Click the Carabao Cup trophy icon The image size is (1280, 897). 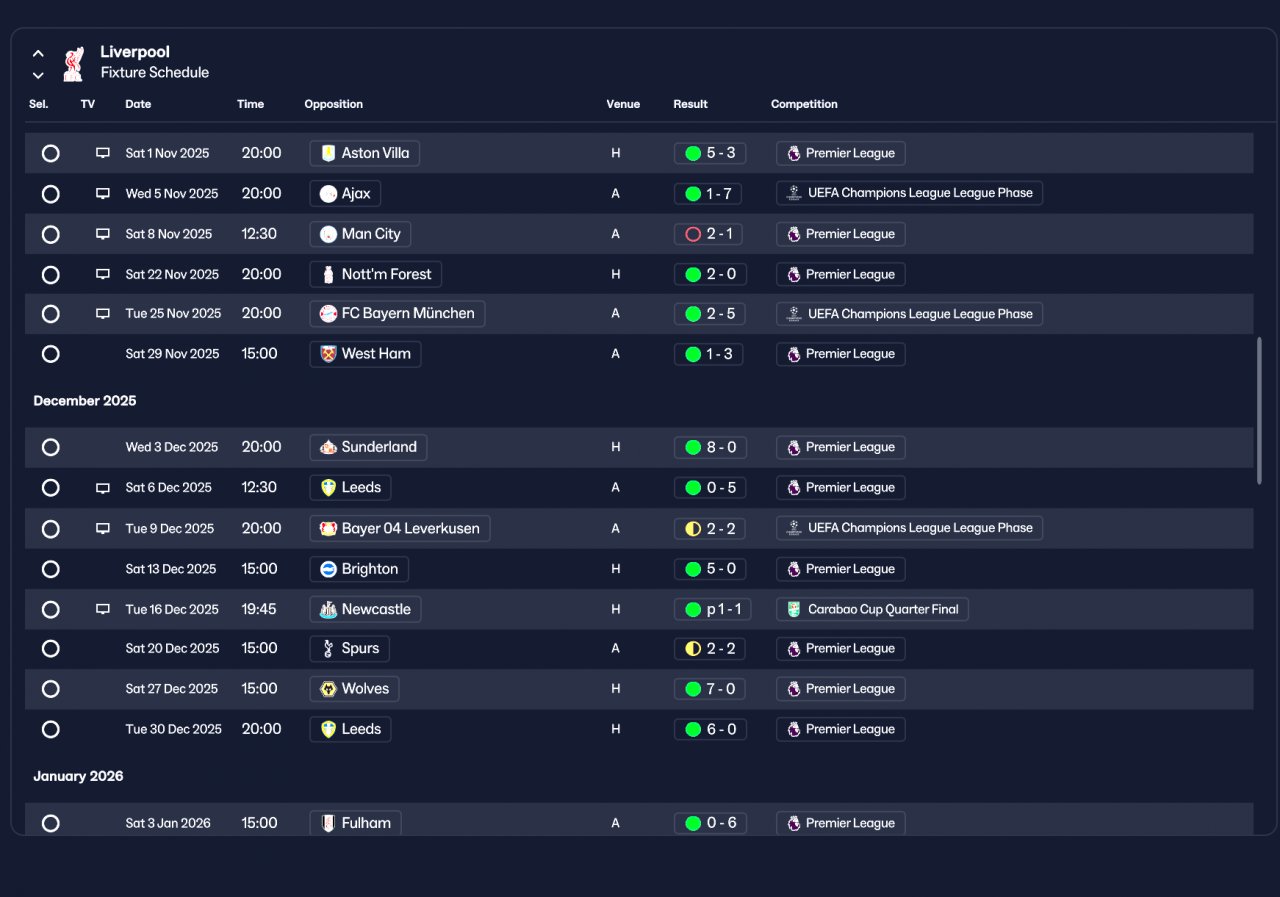click(x=794, y=609)
